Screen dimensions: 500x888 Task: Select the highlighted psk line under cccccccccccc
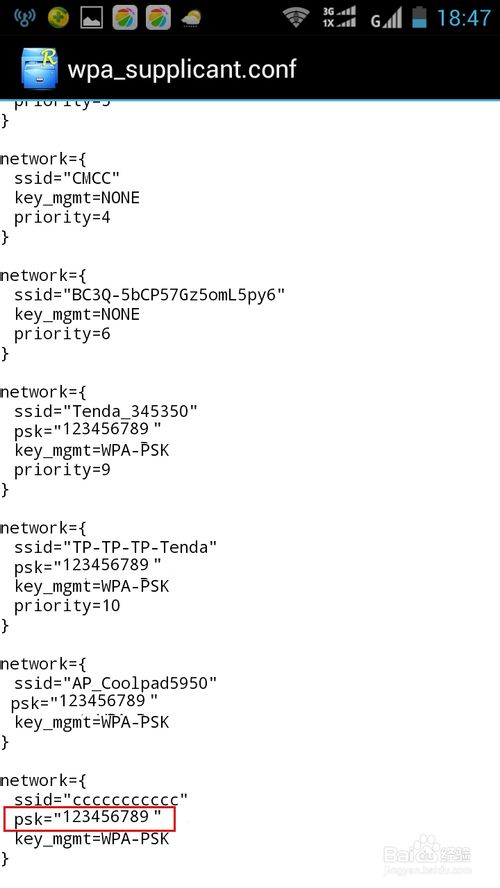click(89, 819)
